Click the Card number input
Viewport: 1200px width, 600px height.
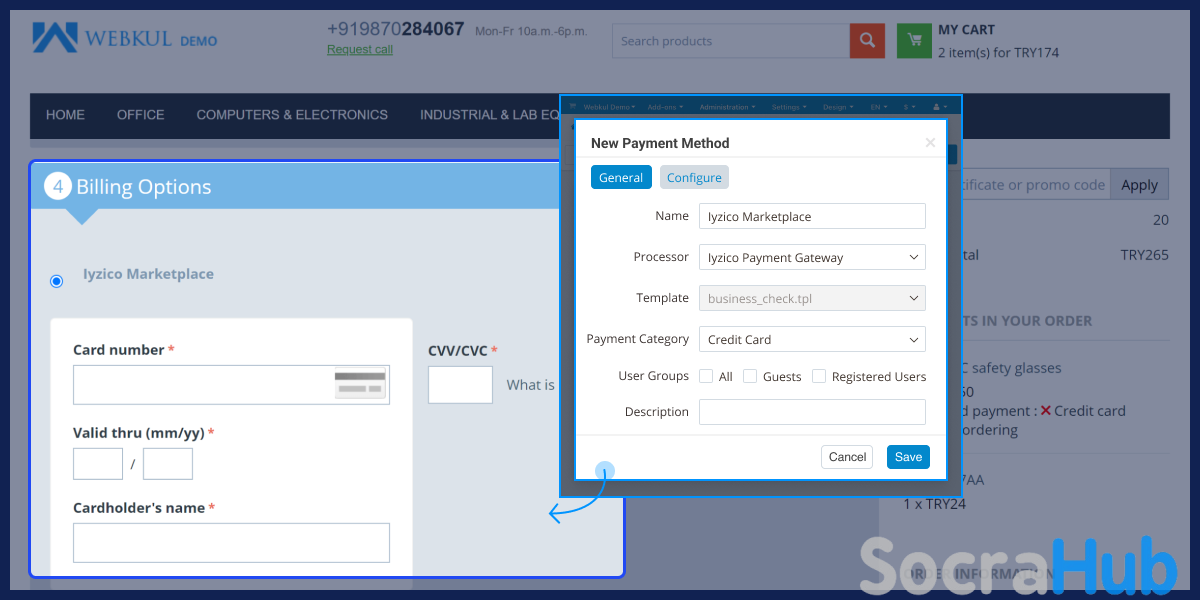(231, 384)
